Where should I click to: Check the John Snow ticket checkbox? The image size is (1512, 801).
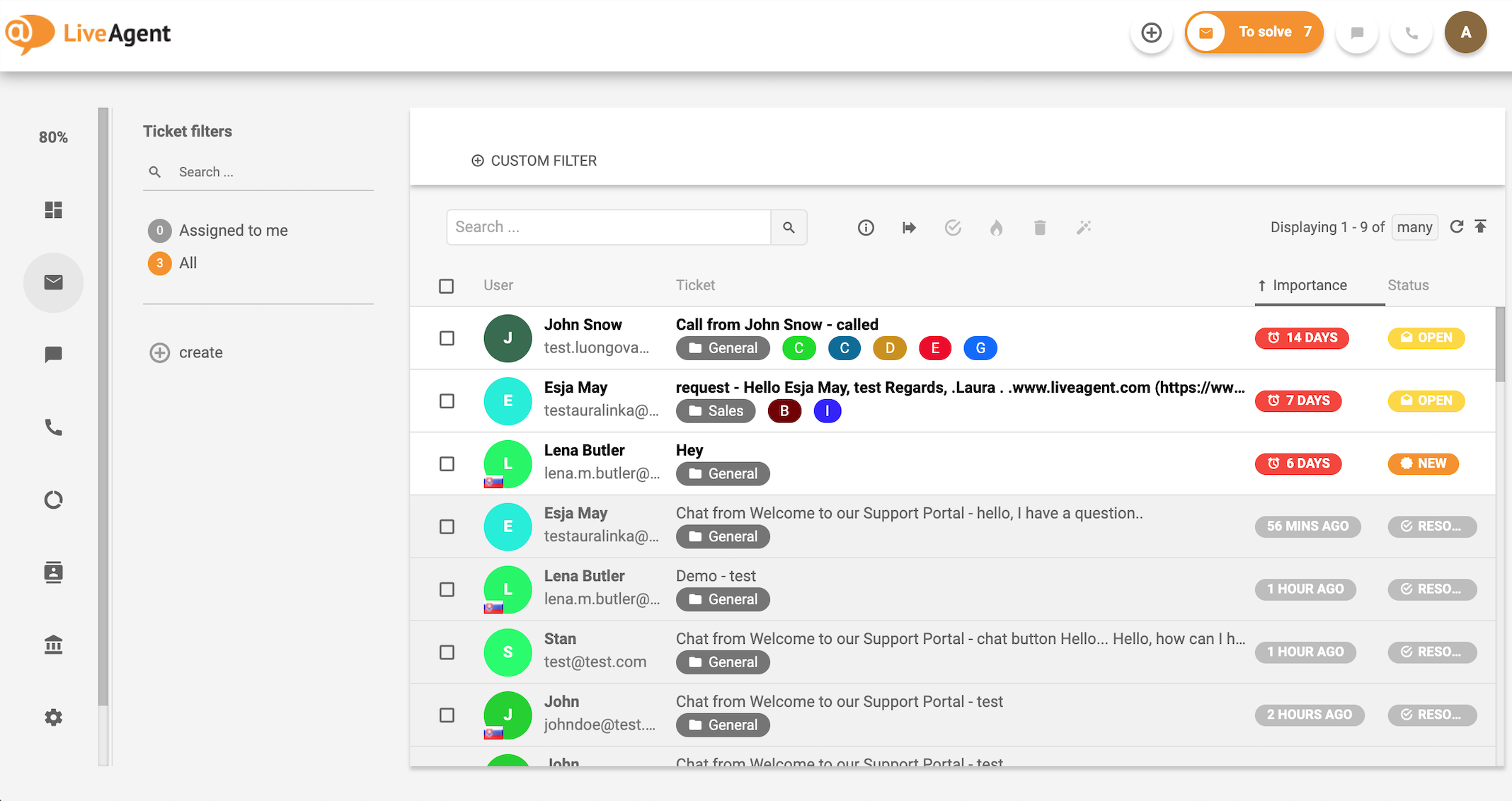click(447, 338)
